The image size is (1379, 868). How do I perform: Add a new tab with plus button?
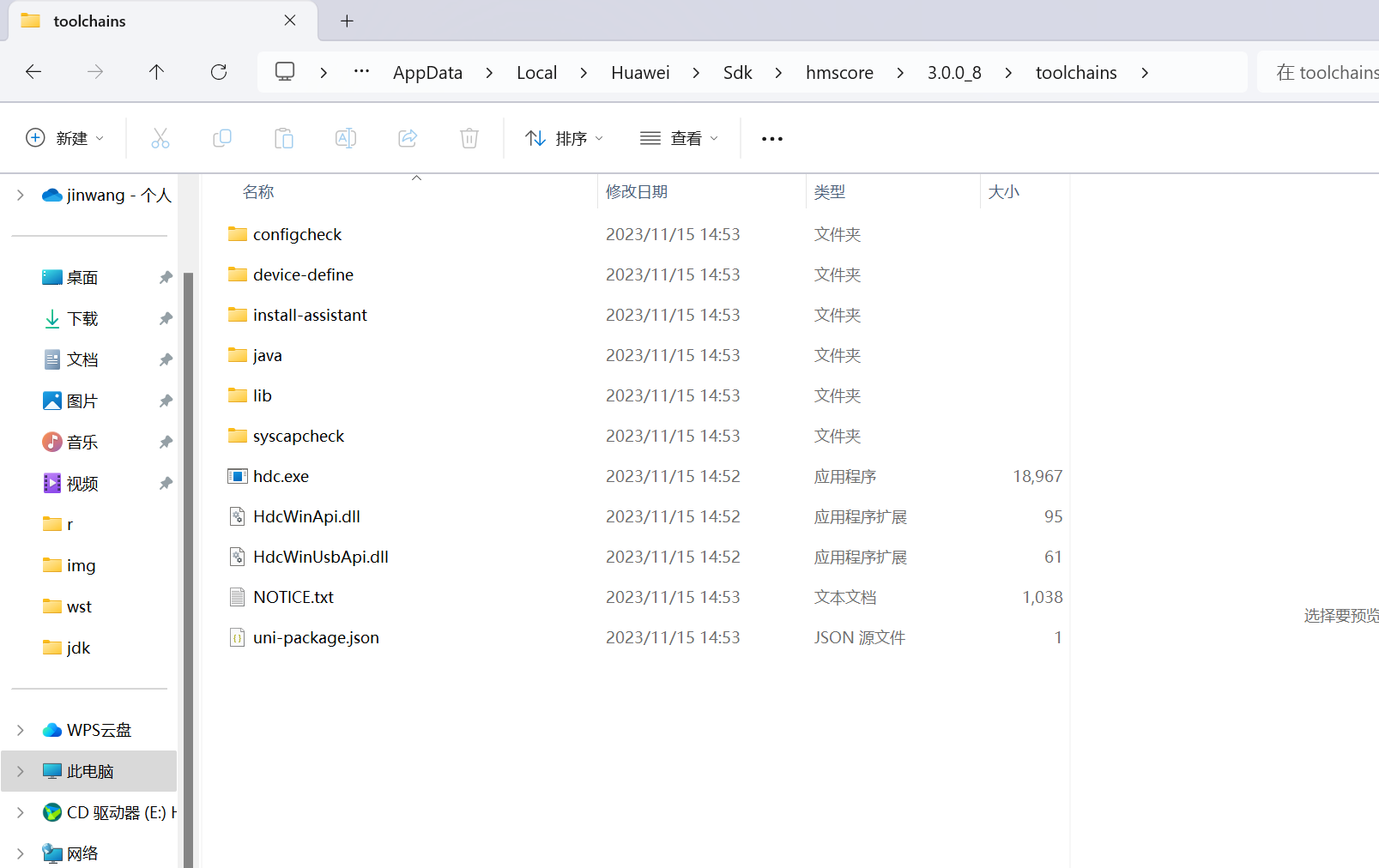pyautogui.click(x=347, y=21)
